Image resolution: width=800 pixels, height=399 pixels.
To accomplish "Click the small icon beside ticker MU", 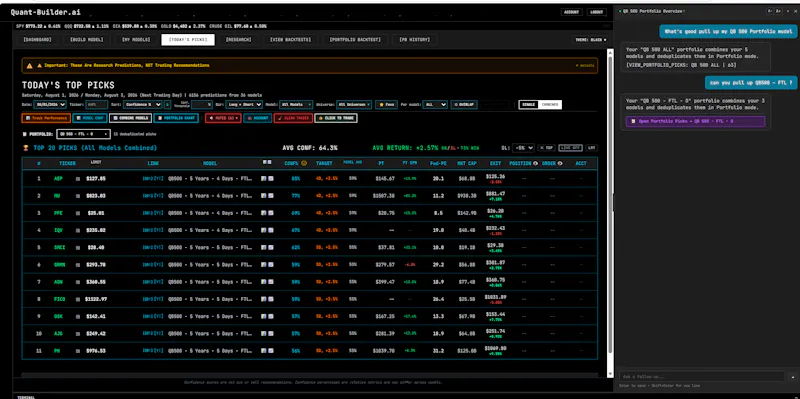I will [78, 196].
